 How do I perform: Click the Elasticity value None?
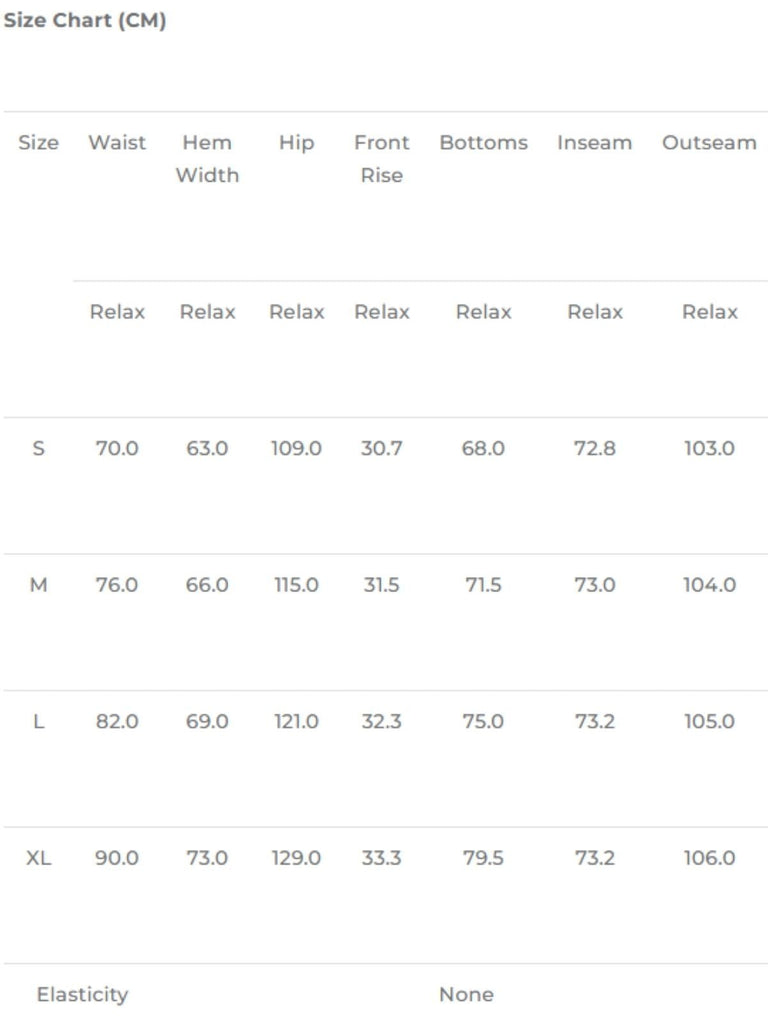[466, 995]
